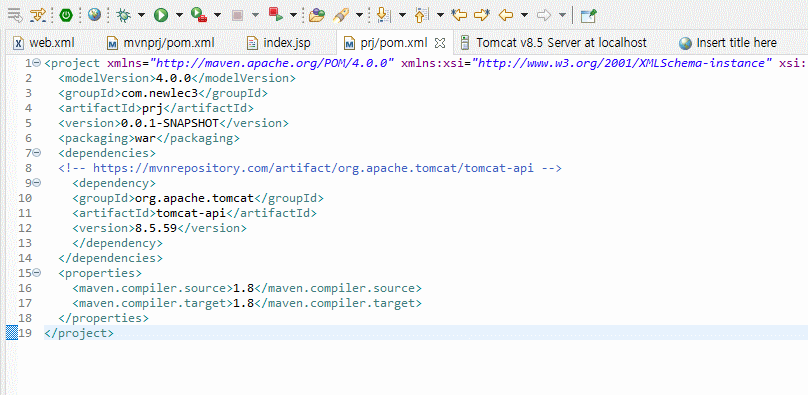Click the blue marker beside line 19
Image resolution: width=808 pixels, height=395 pixels.
click(x=11, y=333)
